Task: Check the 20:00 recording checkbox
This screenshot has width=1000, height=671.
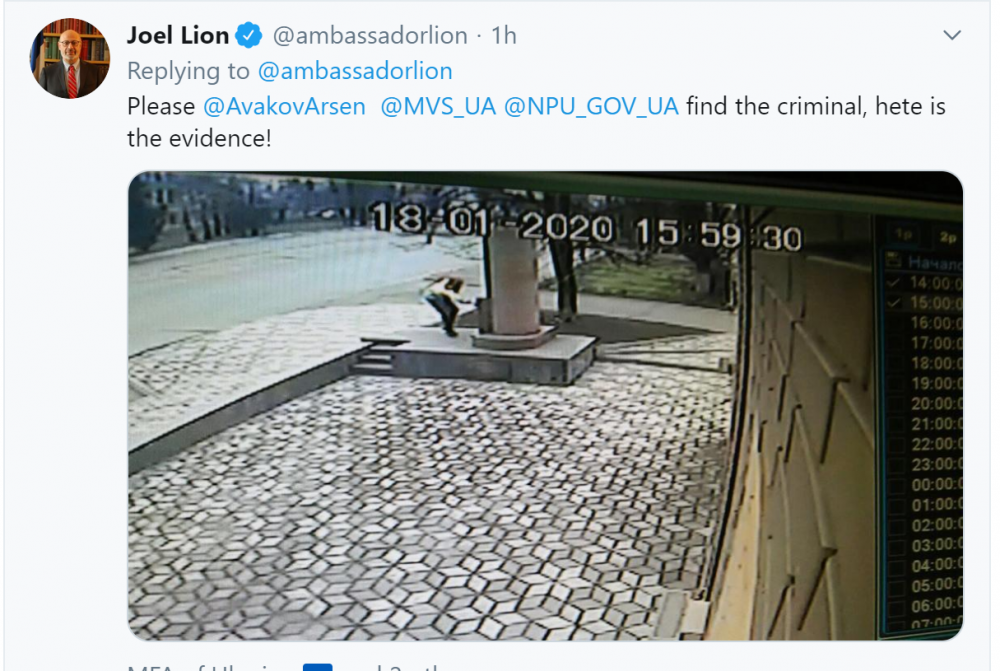Action: 895,404
